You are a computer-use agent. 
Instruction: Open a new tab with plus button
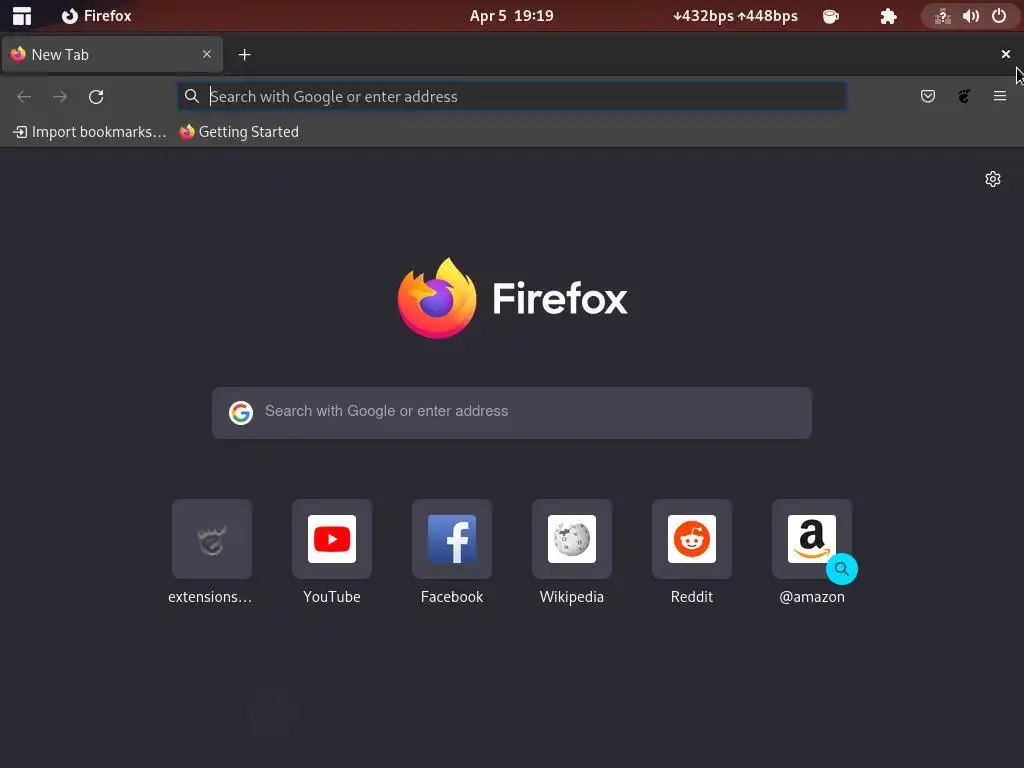244,55
